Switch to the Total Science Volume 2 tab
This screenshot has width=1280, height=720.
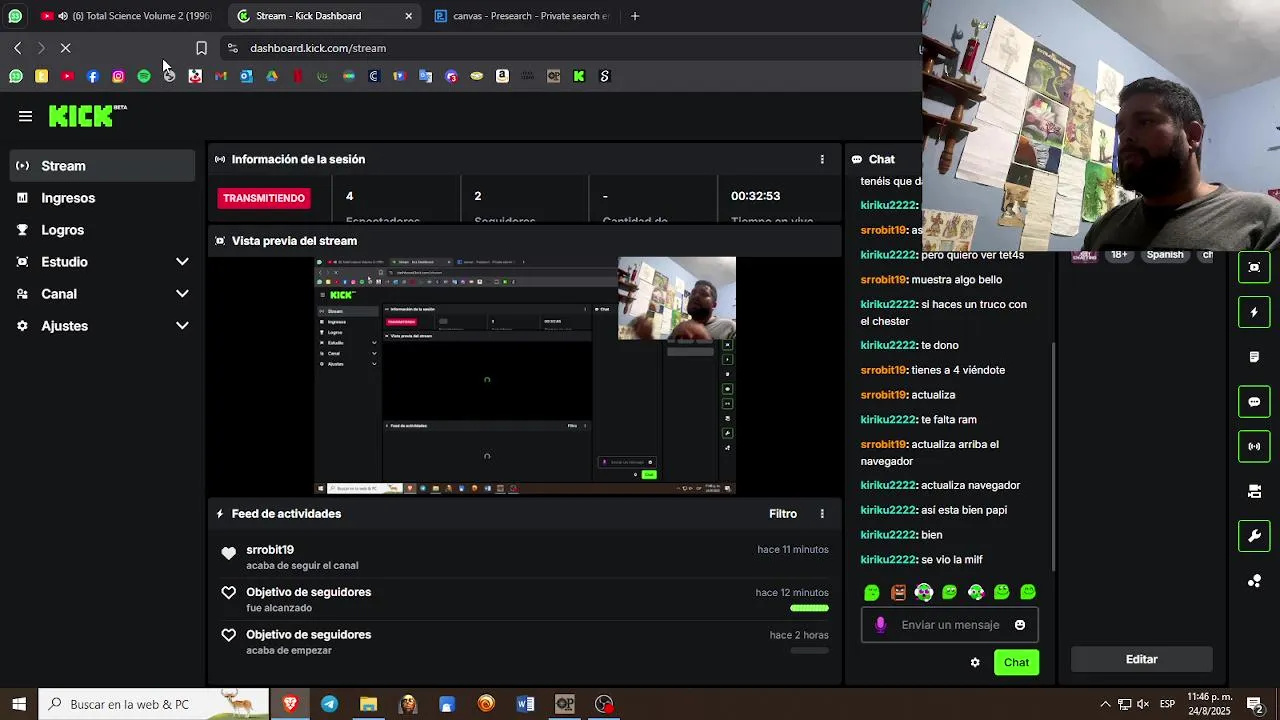pos(127,16)
